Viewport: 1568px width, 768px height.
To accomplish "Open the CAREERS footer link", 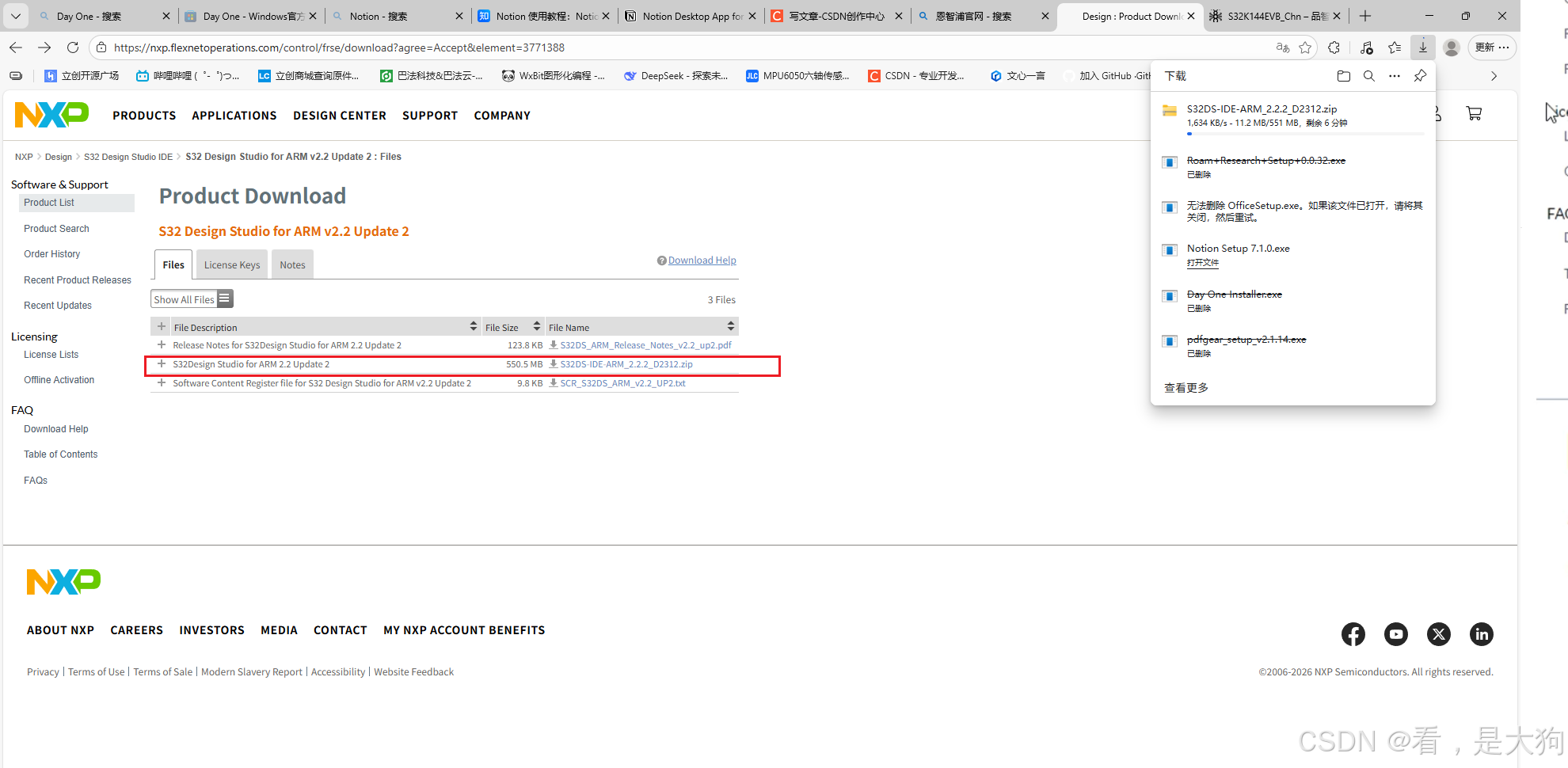I will click(x=136, y=630).
